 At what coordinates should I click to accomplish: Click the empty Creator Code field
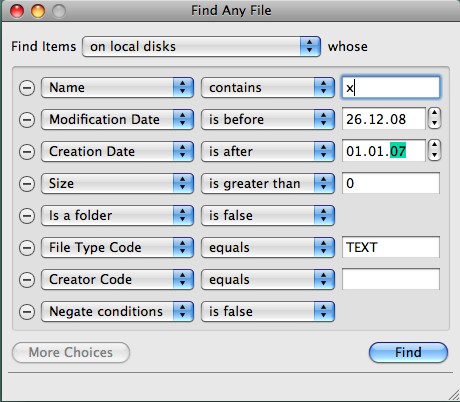click(391, 279)
